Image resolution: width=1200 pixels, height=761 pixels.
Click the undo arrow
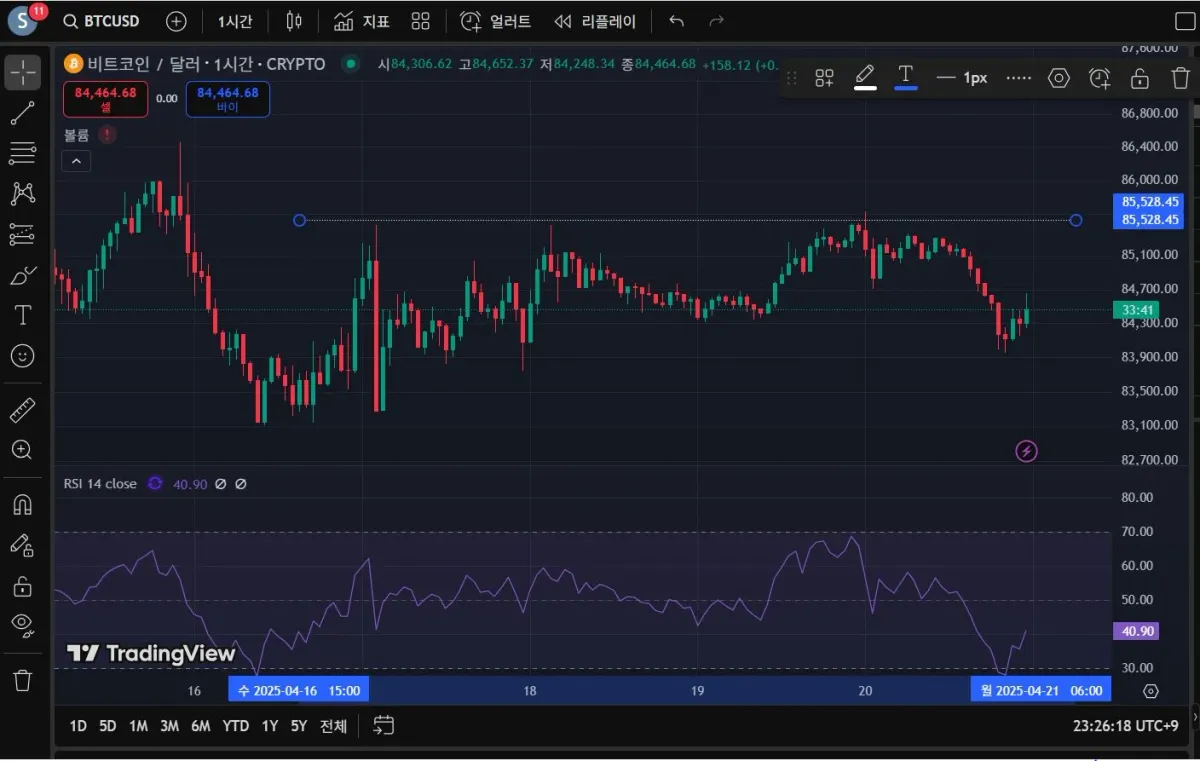coord(677,21)
